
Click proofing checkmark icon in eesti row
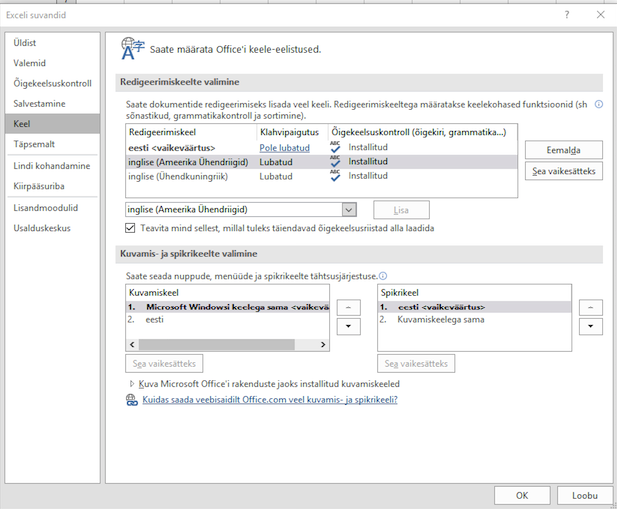pyautogui.click(x=335, y=147)
